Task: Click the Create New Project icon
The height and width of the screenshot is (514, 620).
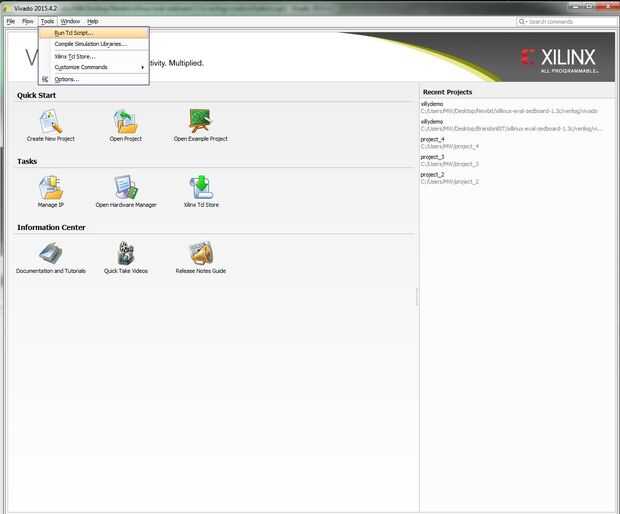Action: 51,121
